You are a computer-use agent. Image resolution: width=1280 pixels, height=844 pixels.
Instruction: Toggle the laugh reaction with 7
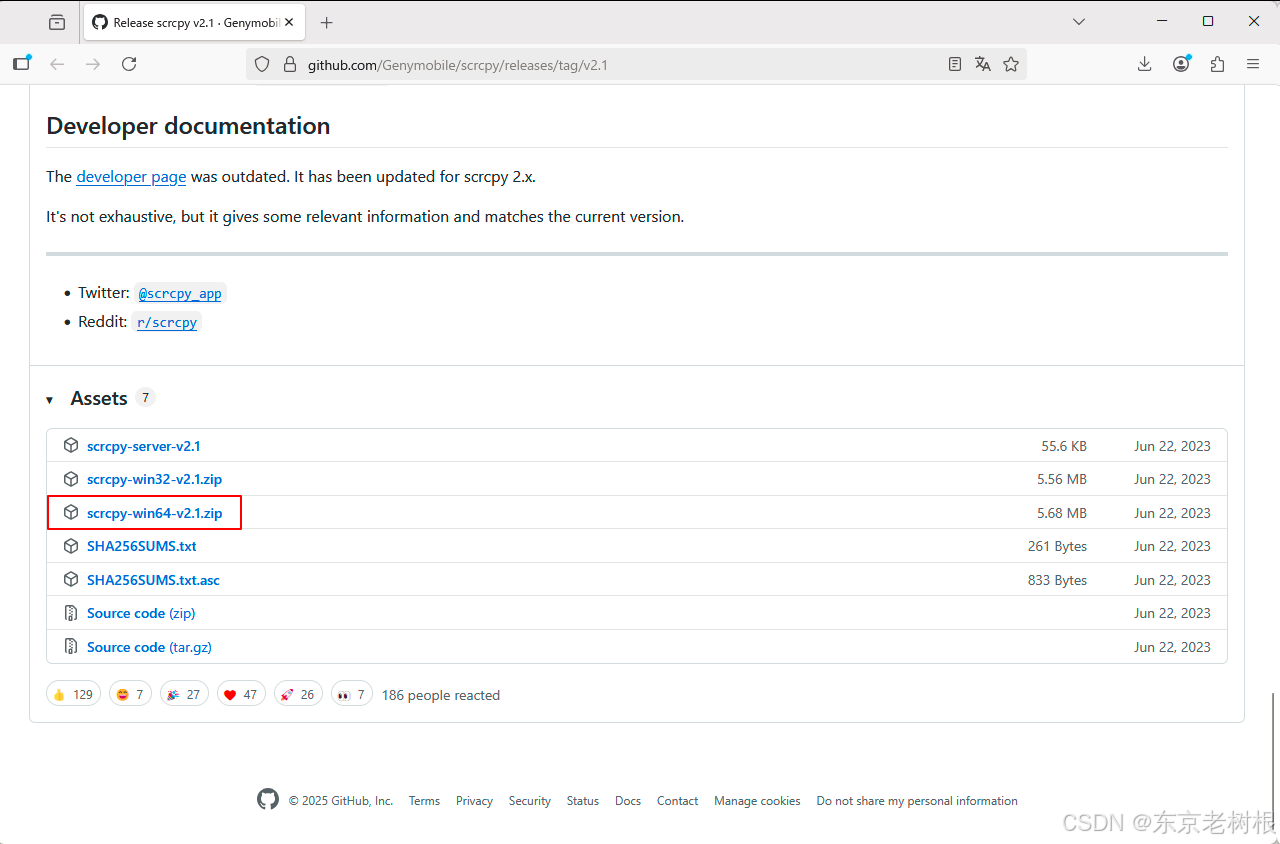(x=130, y=694)
